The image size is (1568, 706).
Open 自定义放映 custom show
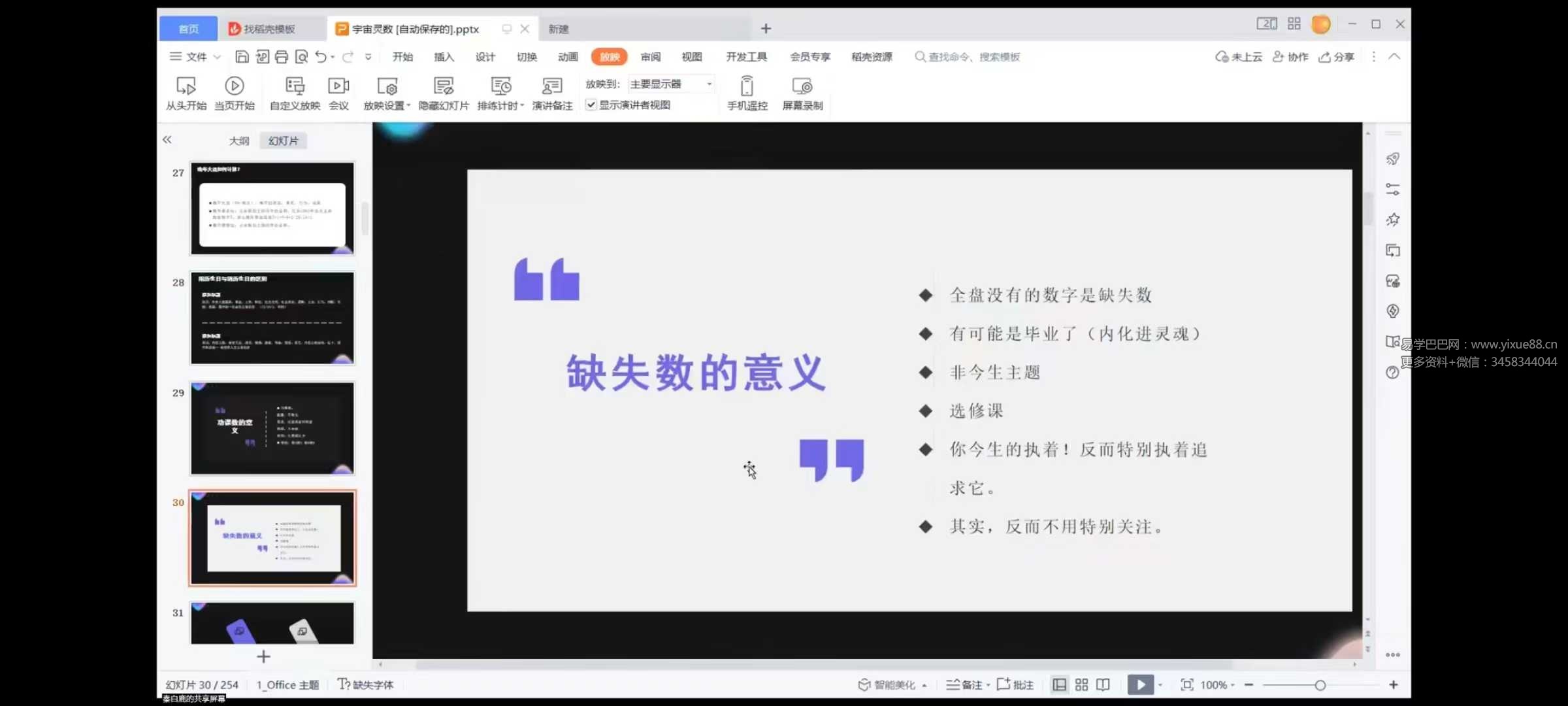pyautogui.click(x=295, y=86)
